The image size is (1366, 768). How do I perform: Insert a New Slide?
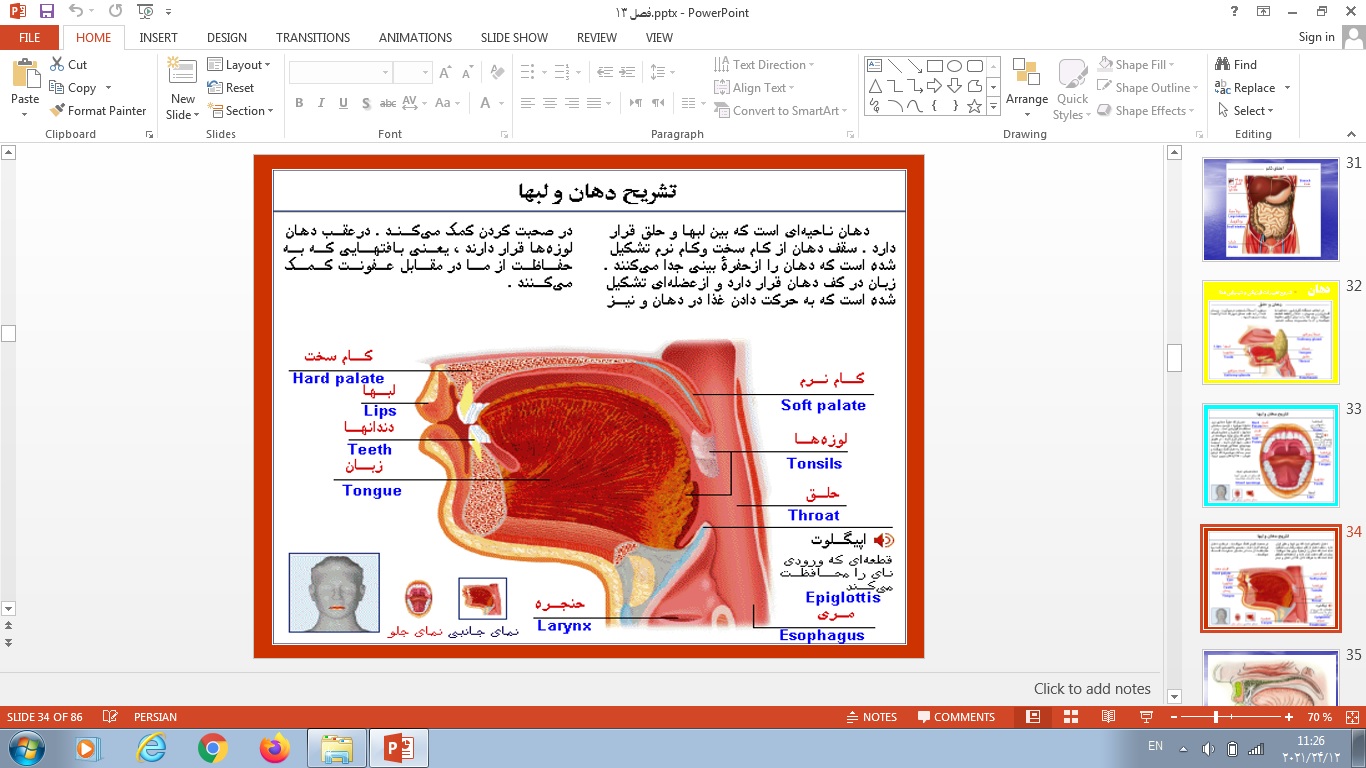[182, 90]
